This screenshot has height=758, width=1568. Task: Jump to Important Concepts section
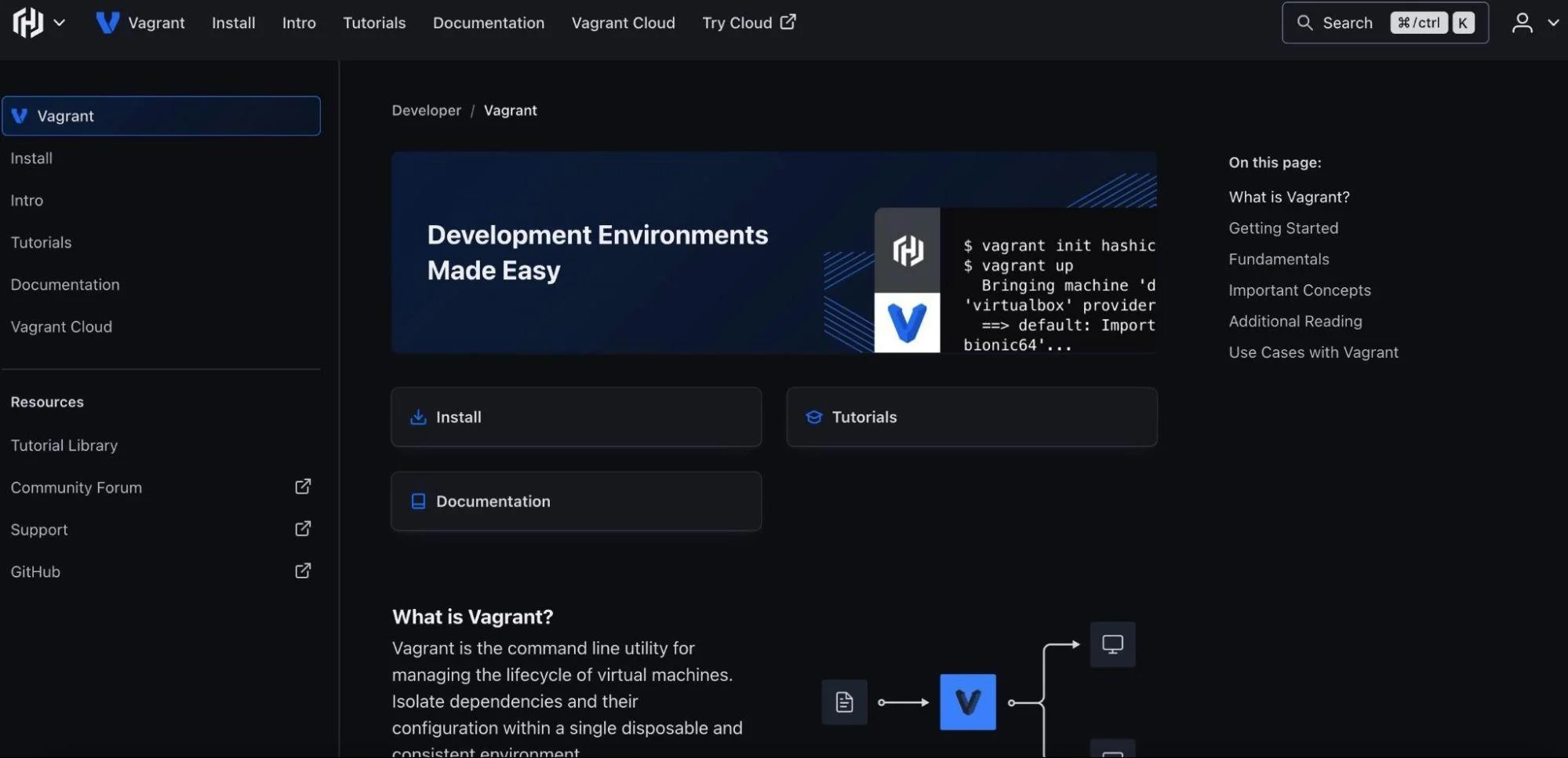(1300, 290)
